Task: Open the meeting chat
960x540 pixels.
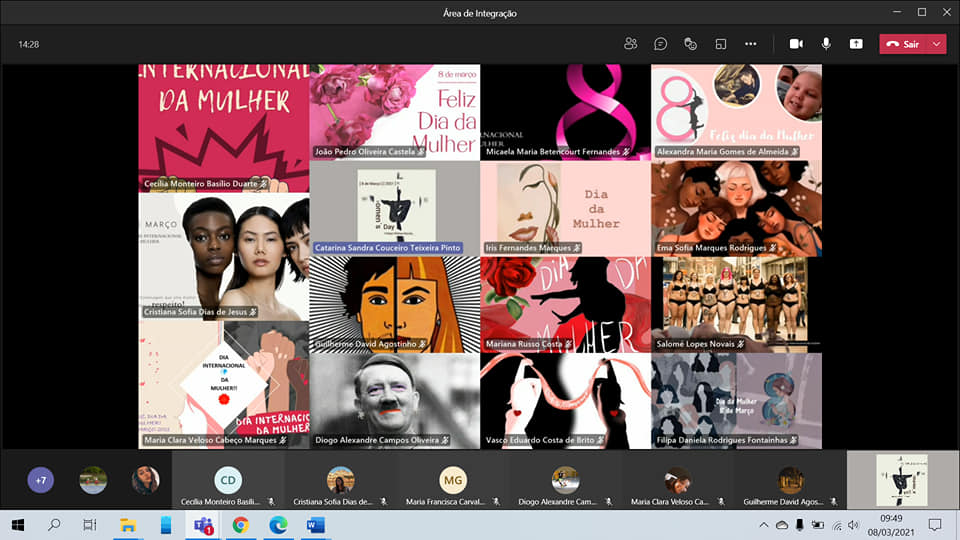Action: [661, 44]
